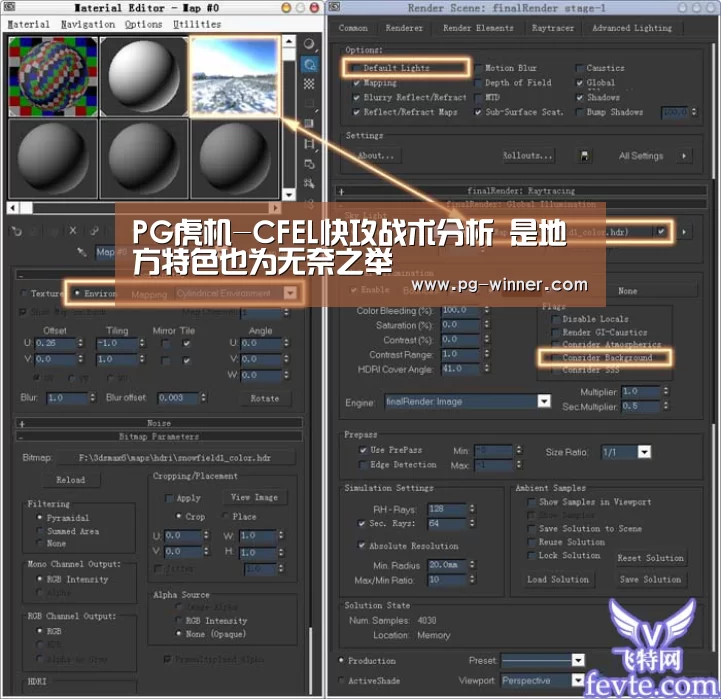This screenshot has height=699, width=721.
Task: Click the Reset Map X icon
Action: point(73,231)
